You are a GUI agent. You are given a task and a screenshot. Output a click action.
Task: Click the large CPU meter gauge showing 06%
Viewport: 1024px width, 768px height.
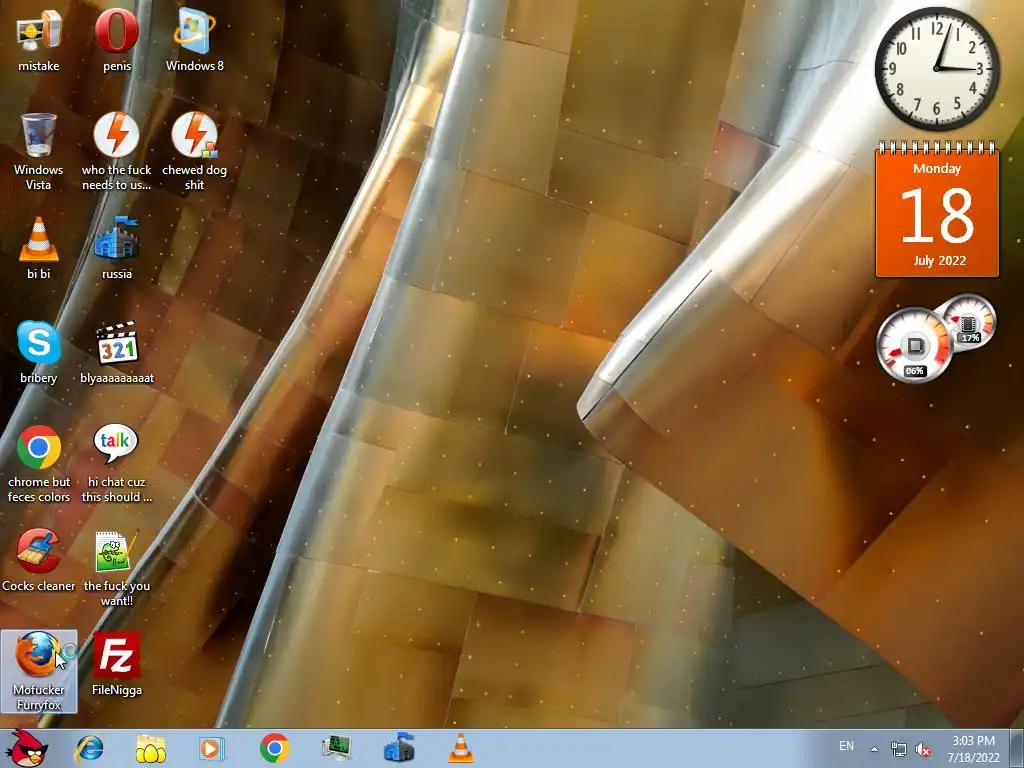click(x=914, y=346)
